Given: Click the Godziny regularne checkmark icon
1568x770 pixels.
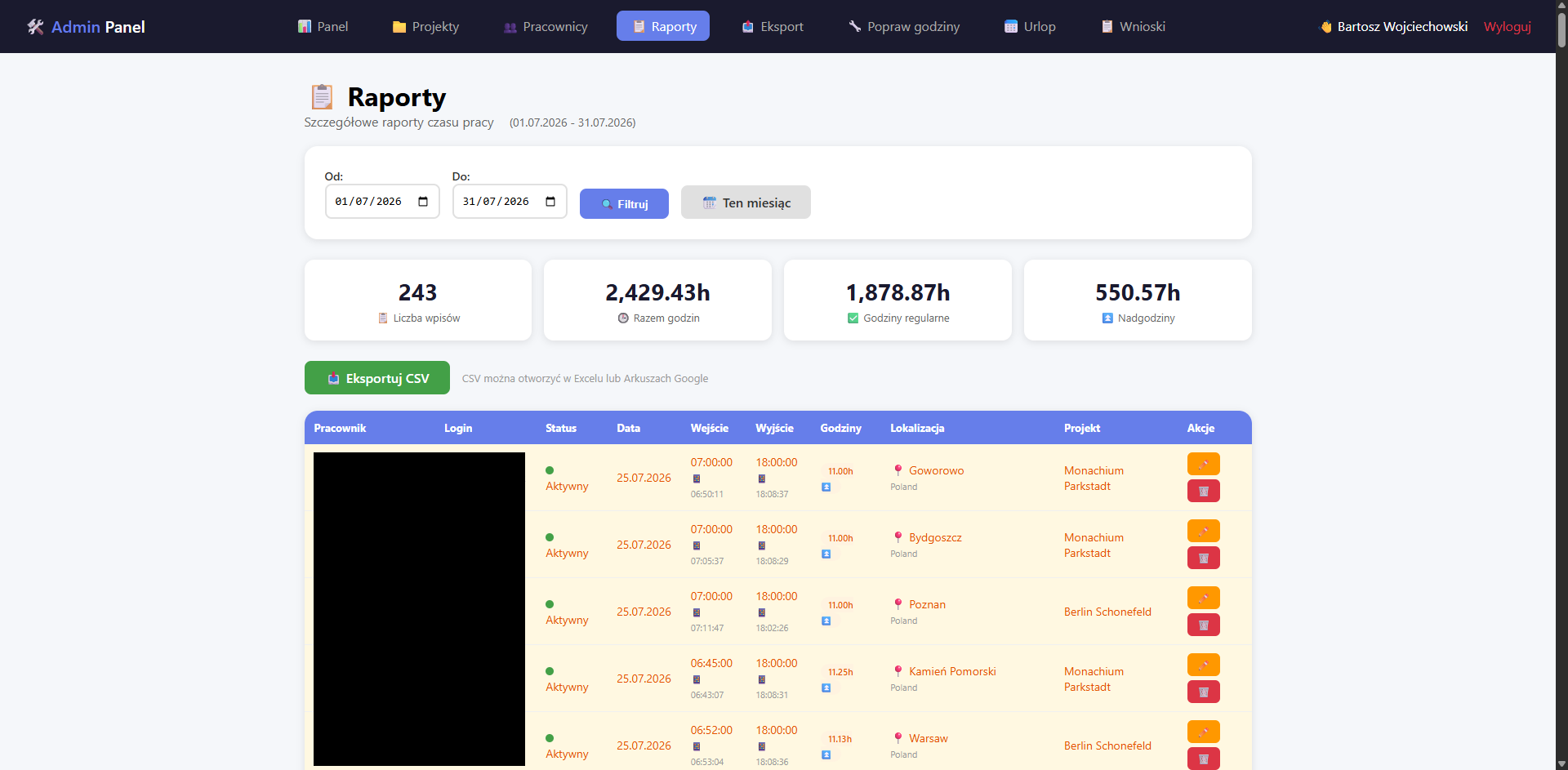Looking at the screenshot, I should click(853, 318).
